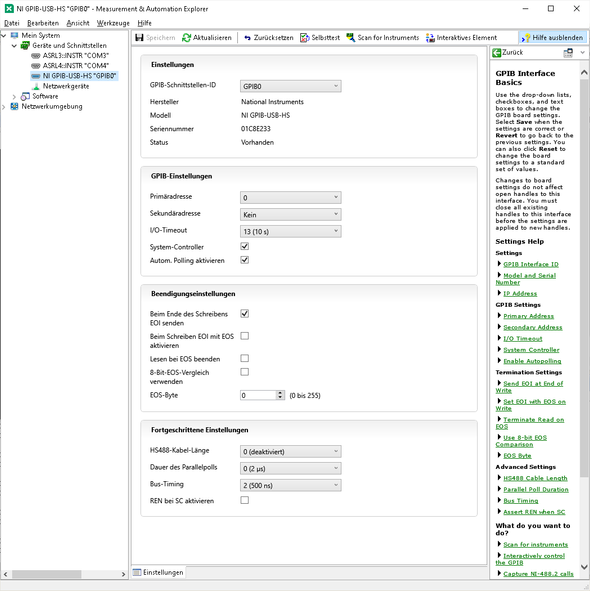Click the Software tree icon
Screen dimensions: 590x591
coord(25,96)
